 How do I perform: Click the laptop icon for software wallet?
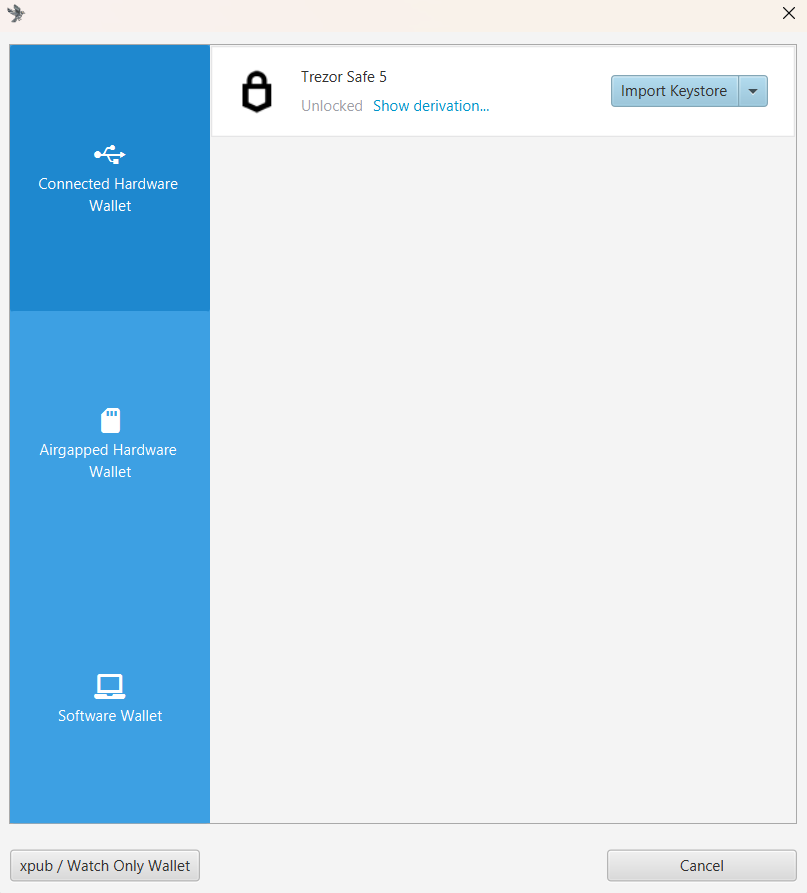click(x=109, y=686)
